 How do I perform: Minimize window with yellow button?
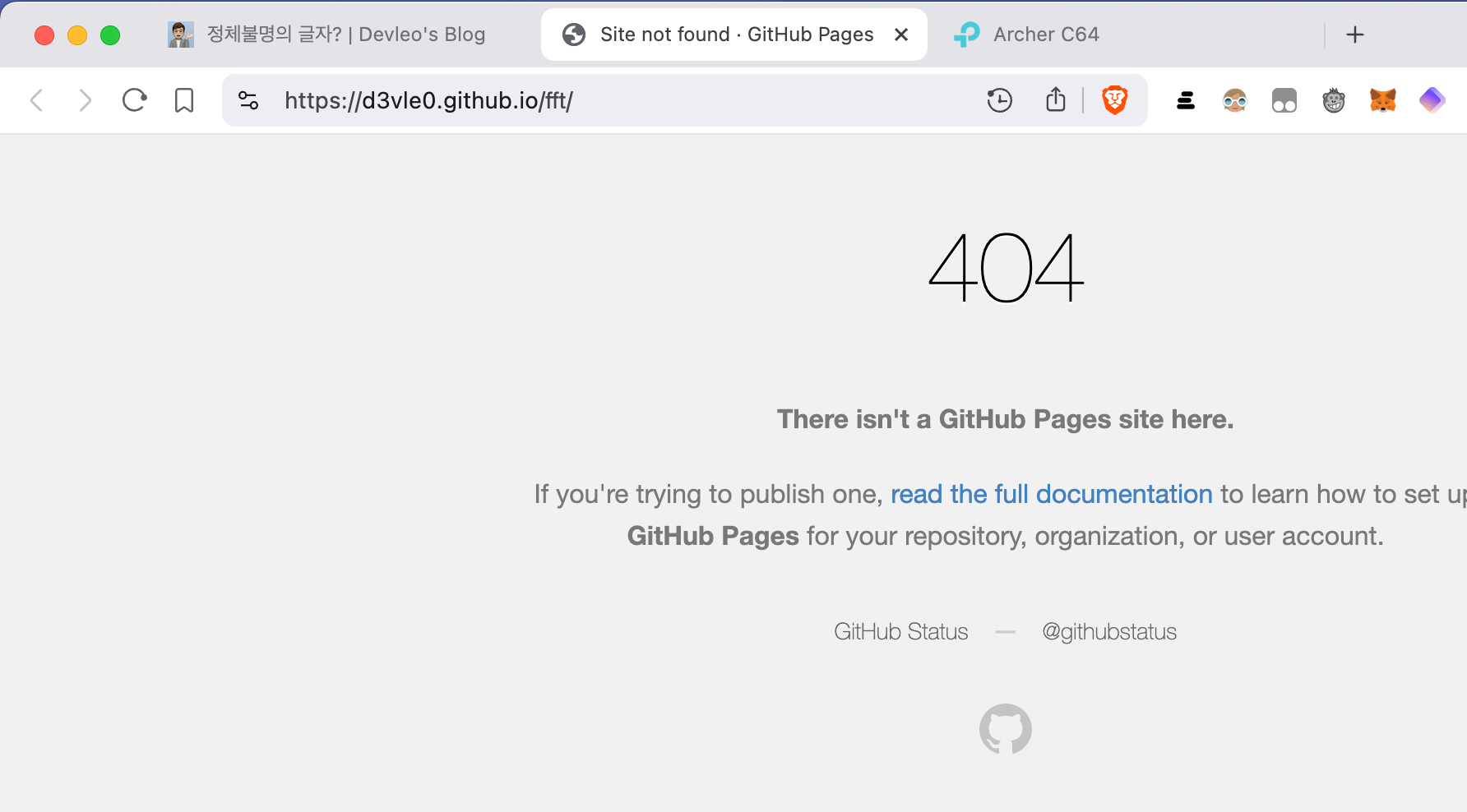pyautogui.click(x=77, y=35)
